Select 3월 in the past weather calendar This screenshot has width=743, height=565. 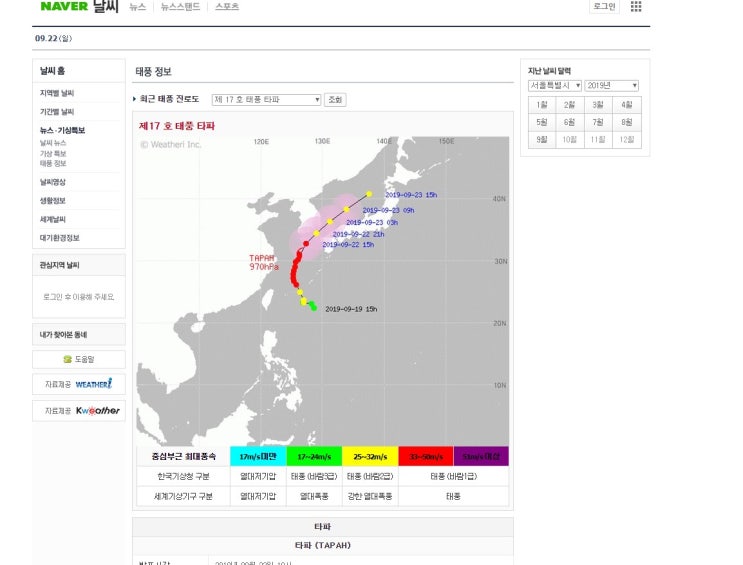pyautogui.click(x=598, y=105)
